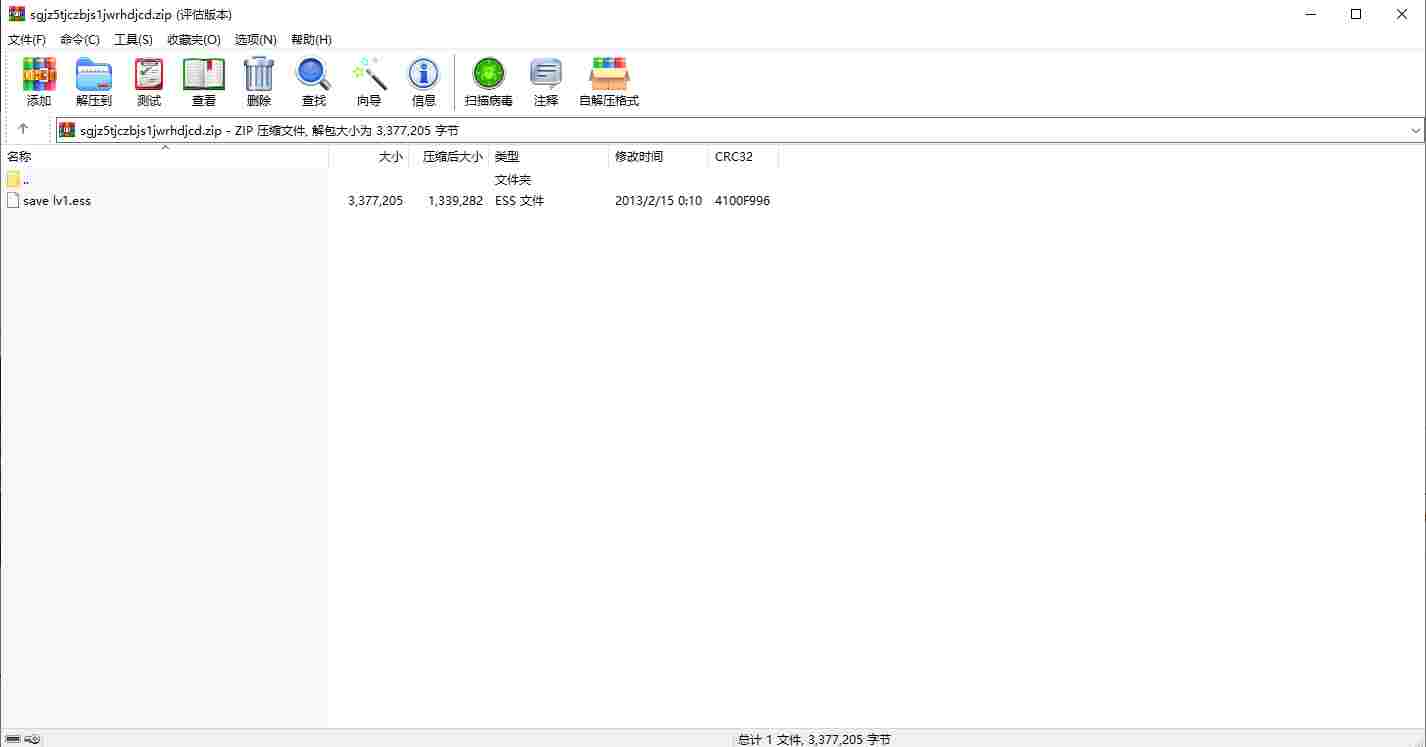
Task: Sort the list by the 名称 column header
Action: point(165,157)
